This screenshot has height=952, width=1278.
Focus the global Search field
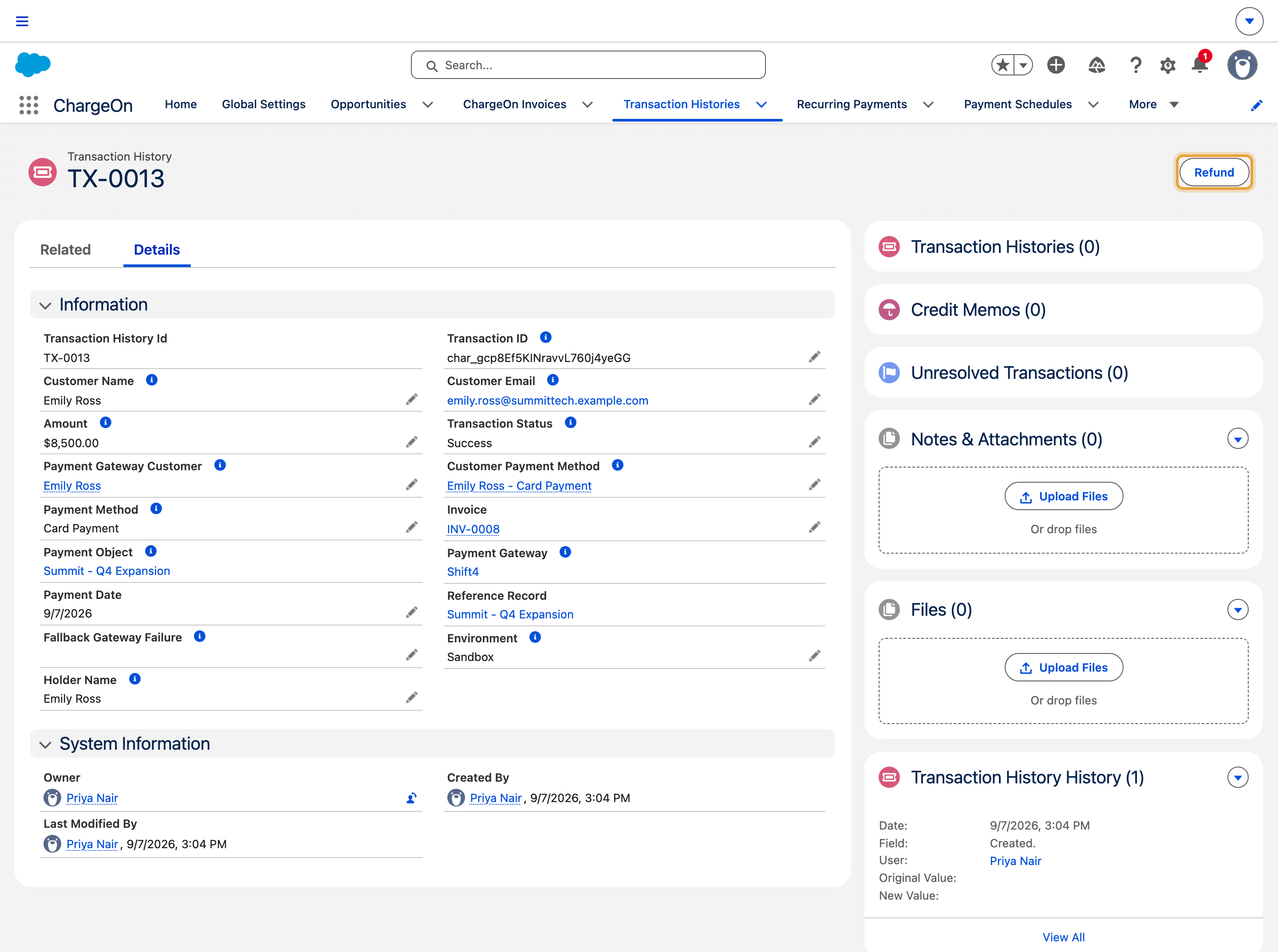pos(588,65)
